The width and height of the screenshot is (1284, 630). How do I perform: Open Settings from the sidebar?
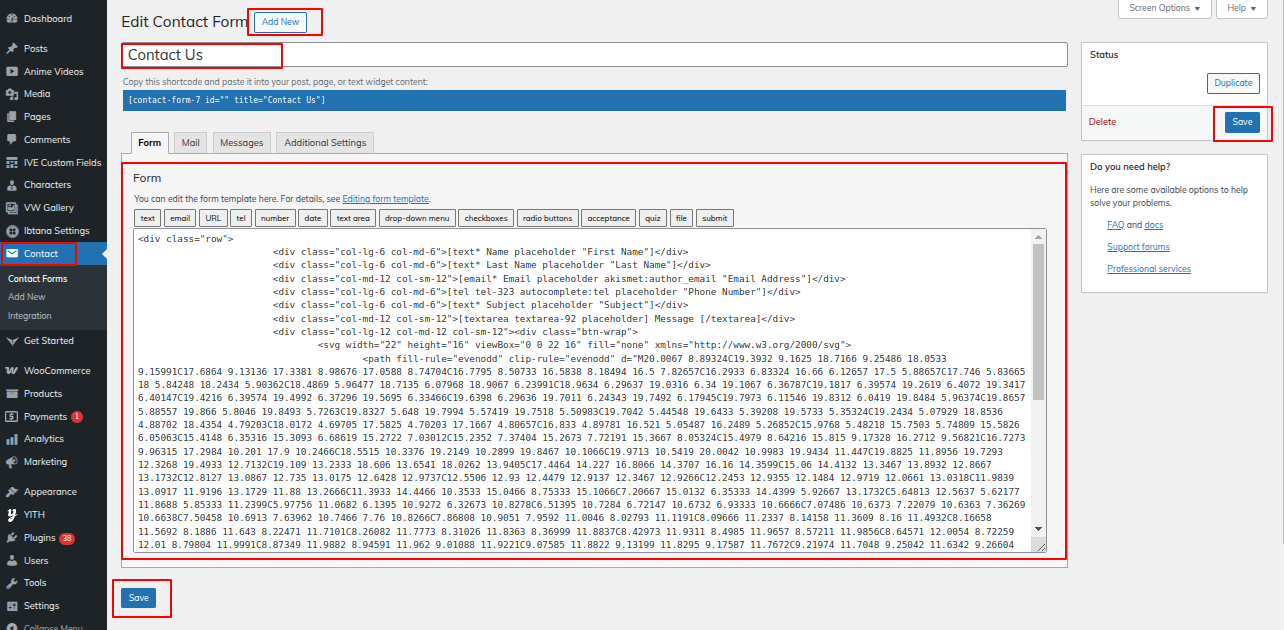[41, 606]
